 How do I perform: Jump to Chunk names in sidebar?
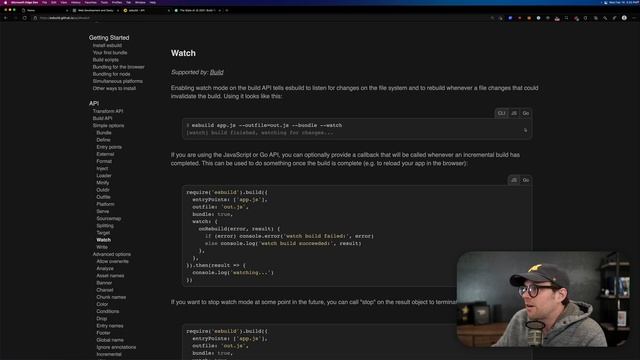[x=111, y=297]
